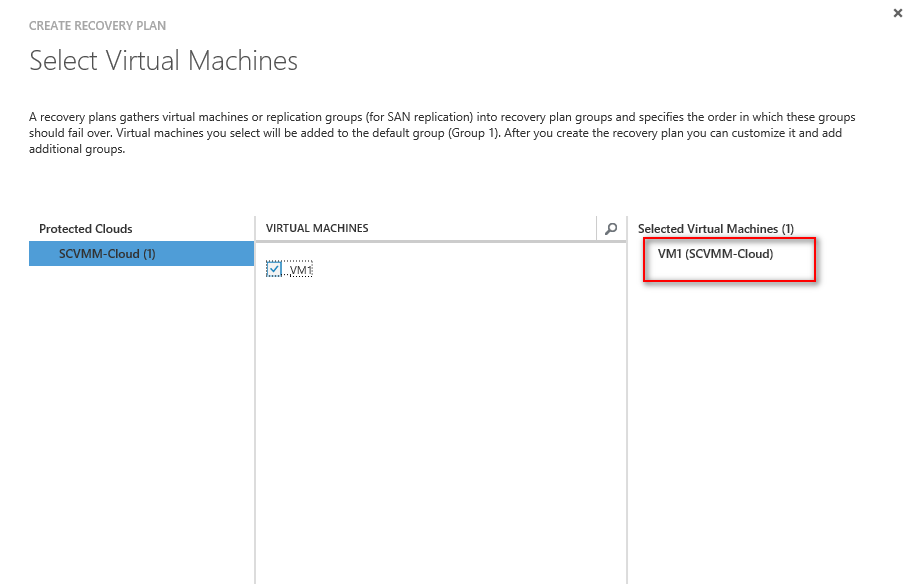Click the Protected Clouds heading
This screenshot has width=912, height=584.
tap(86, 229)
